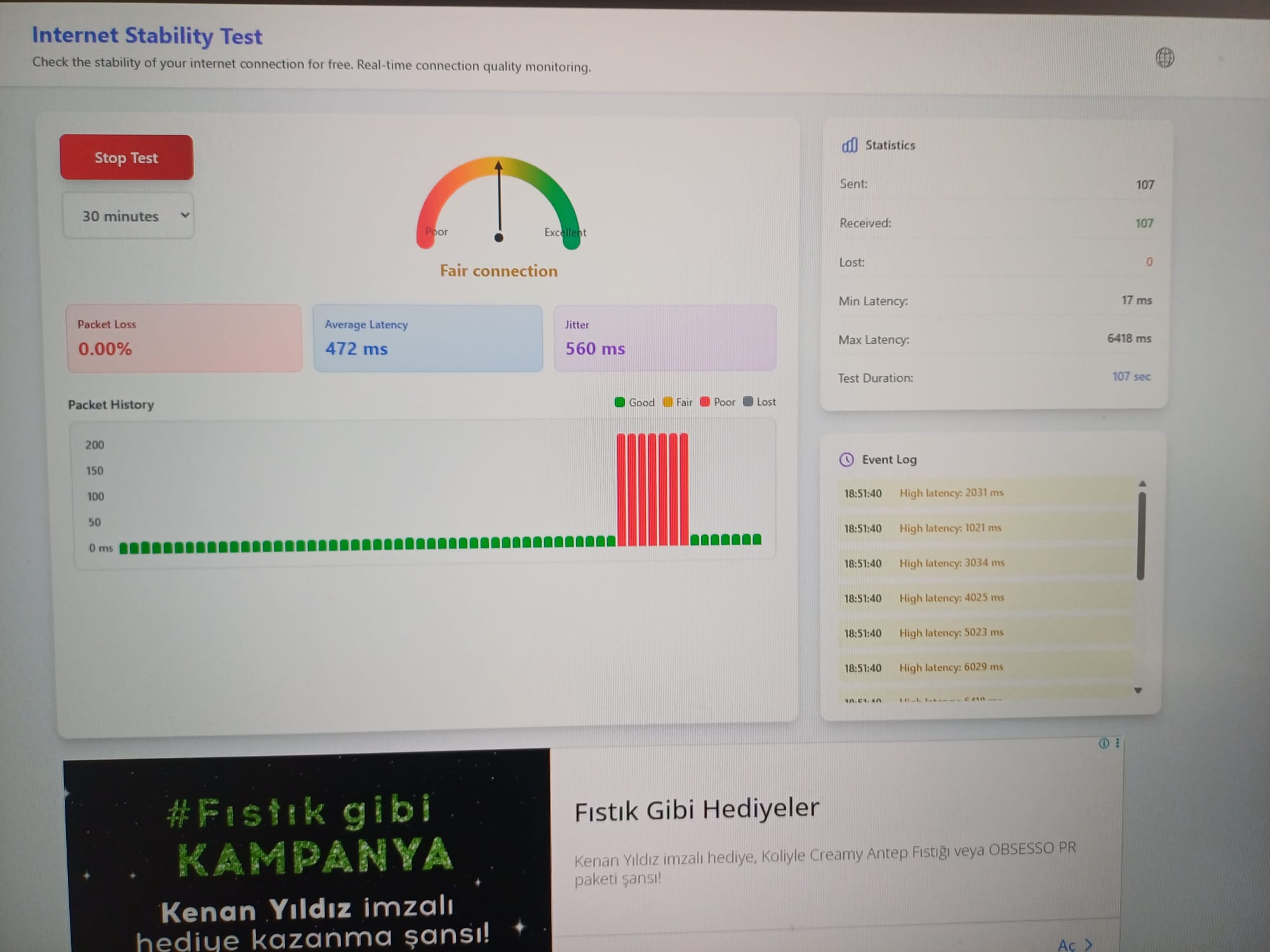Click the Packet Loss 0.00% card
1270x952 pixels.
pyautogui.click(x=184, y=338)
